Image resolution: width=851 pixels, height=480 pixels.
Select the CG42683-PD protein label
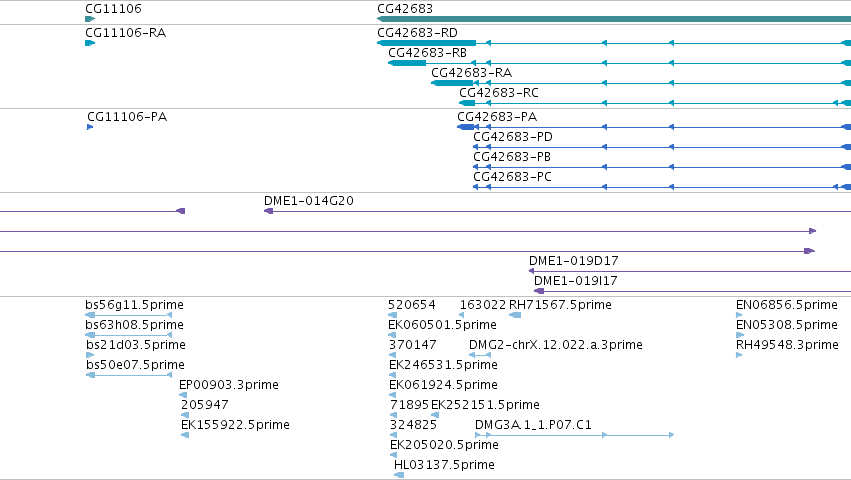tap(513, 137)
